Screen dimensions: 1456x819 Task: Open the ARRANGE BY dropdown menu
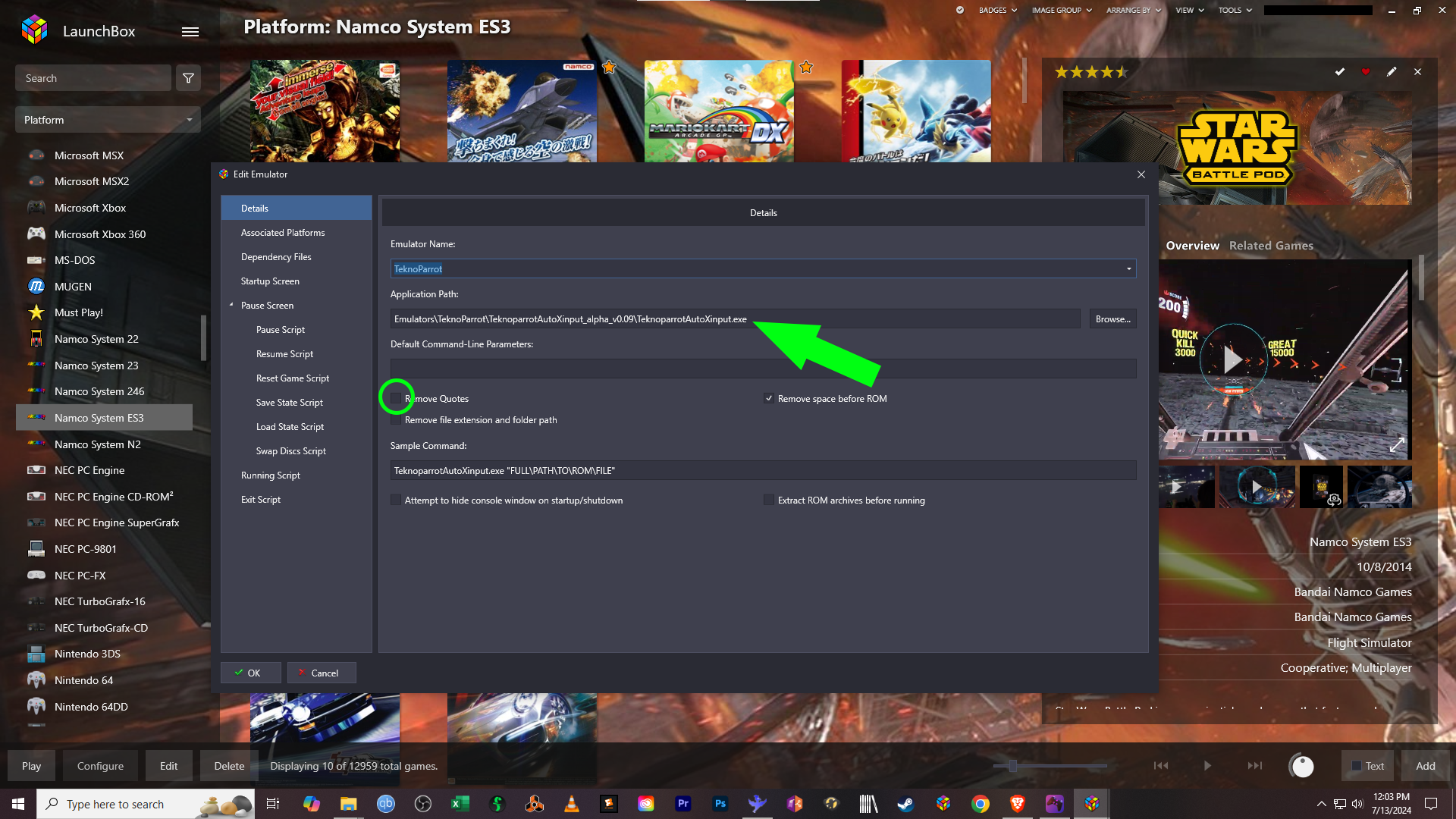pos(1134,10)
